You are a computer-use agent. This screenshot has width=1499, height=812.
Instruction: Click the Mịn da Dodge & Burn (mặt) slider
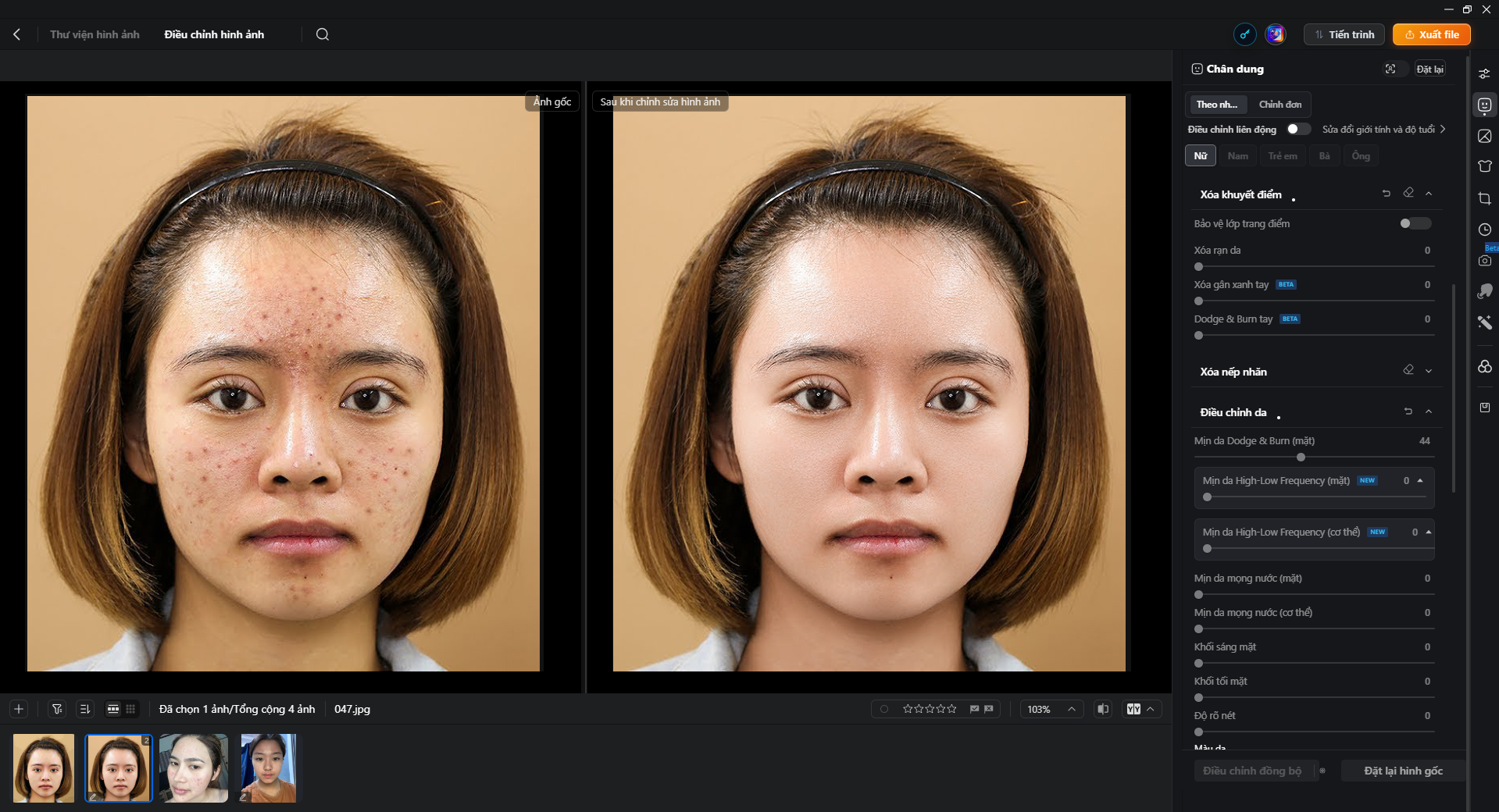pos(1314,457)
